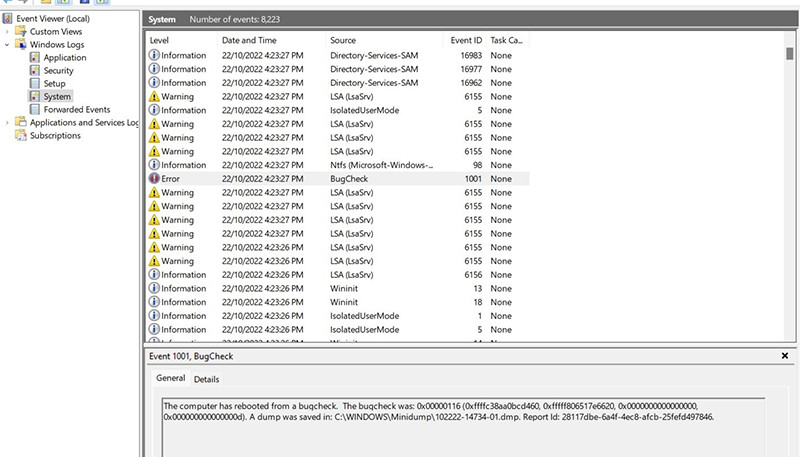The image size is (800, 457).
Task: Switch to the Details tab
Action: click(x=206, y=380)
